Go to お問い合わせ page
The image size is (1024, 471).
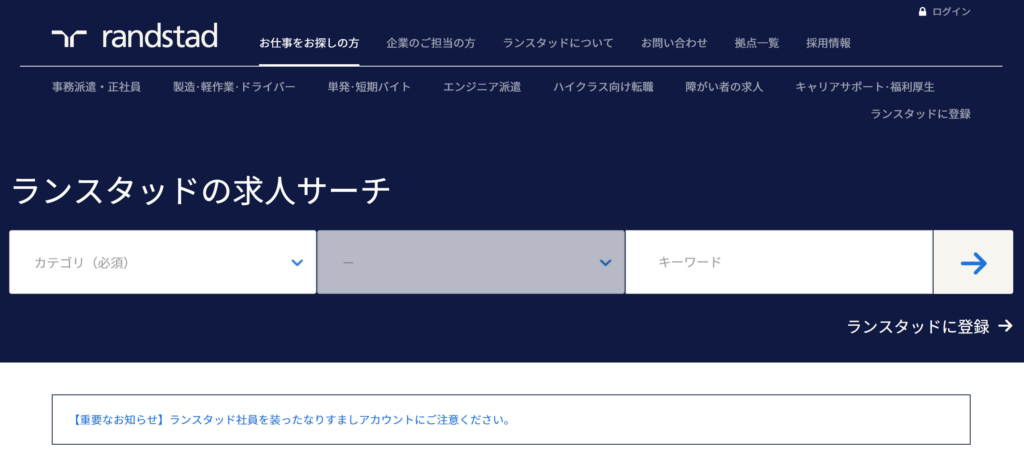[x=674, y=43]
